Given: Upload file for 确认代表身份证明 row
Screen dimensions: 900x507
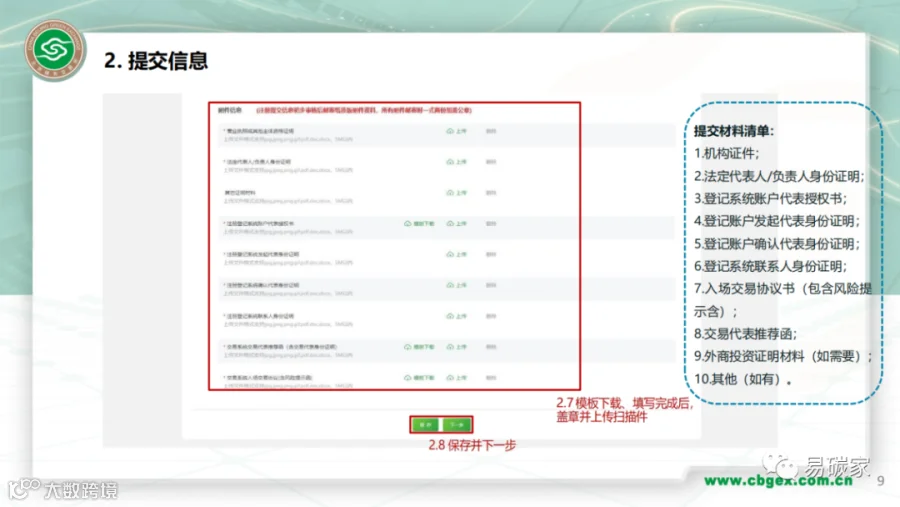Looking at the screenshot, I should [457, 285].
